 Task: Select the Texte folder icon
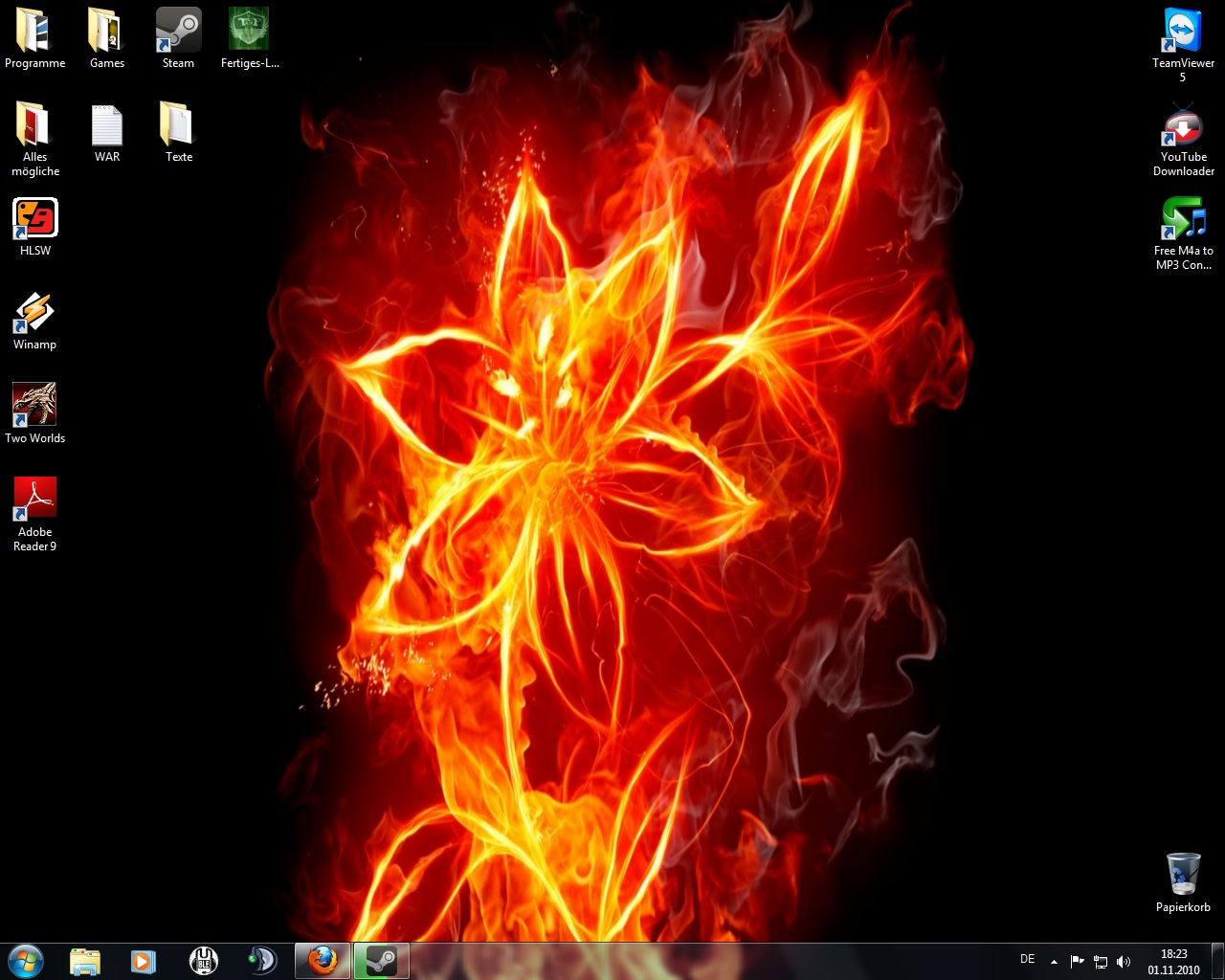[x=178, y=132]
